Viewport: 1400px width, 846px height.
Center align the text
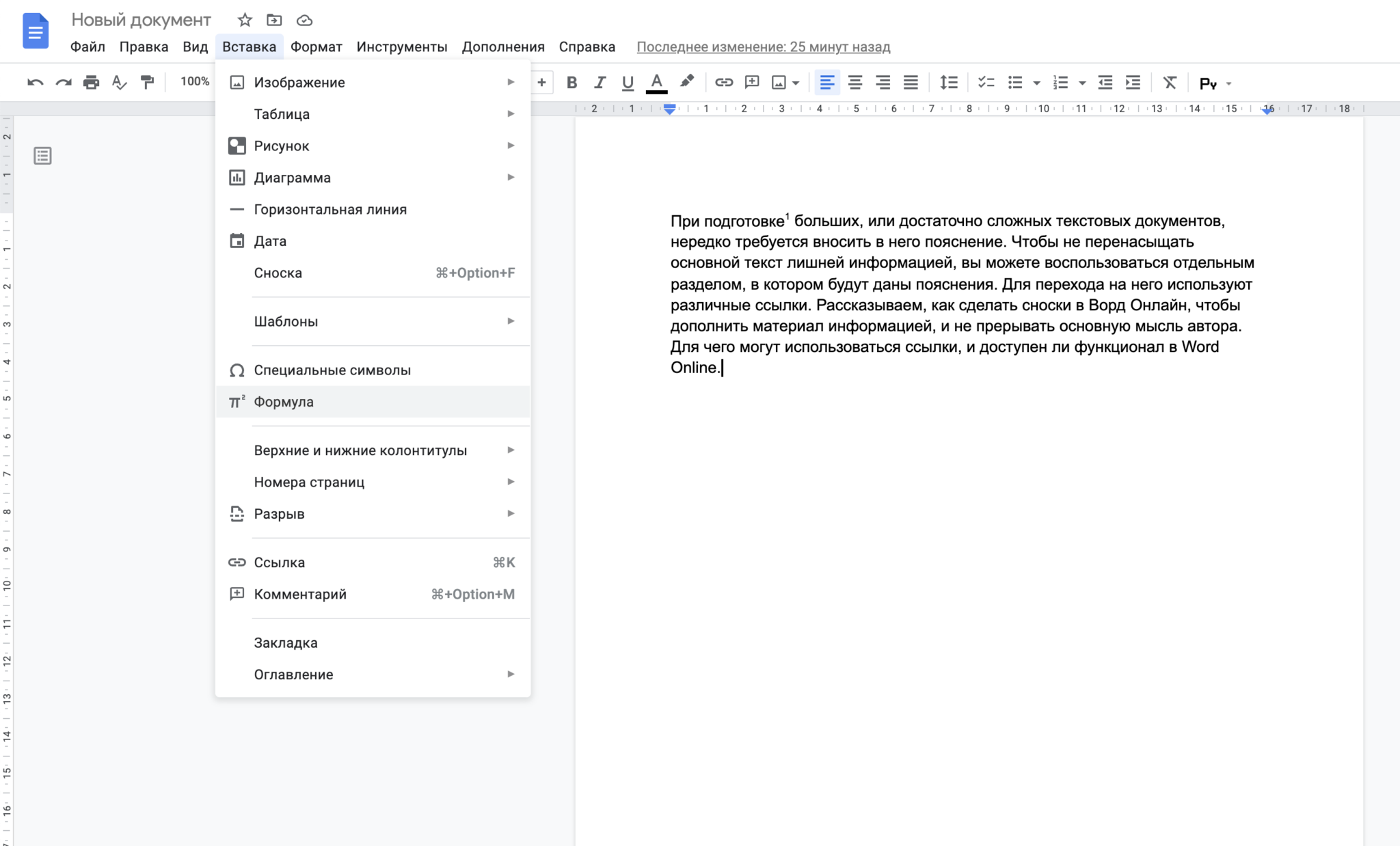point(855,83)
